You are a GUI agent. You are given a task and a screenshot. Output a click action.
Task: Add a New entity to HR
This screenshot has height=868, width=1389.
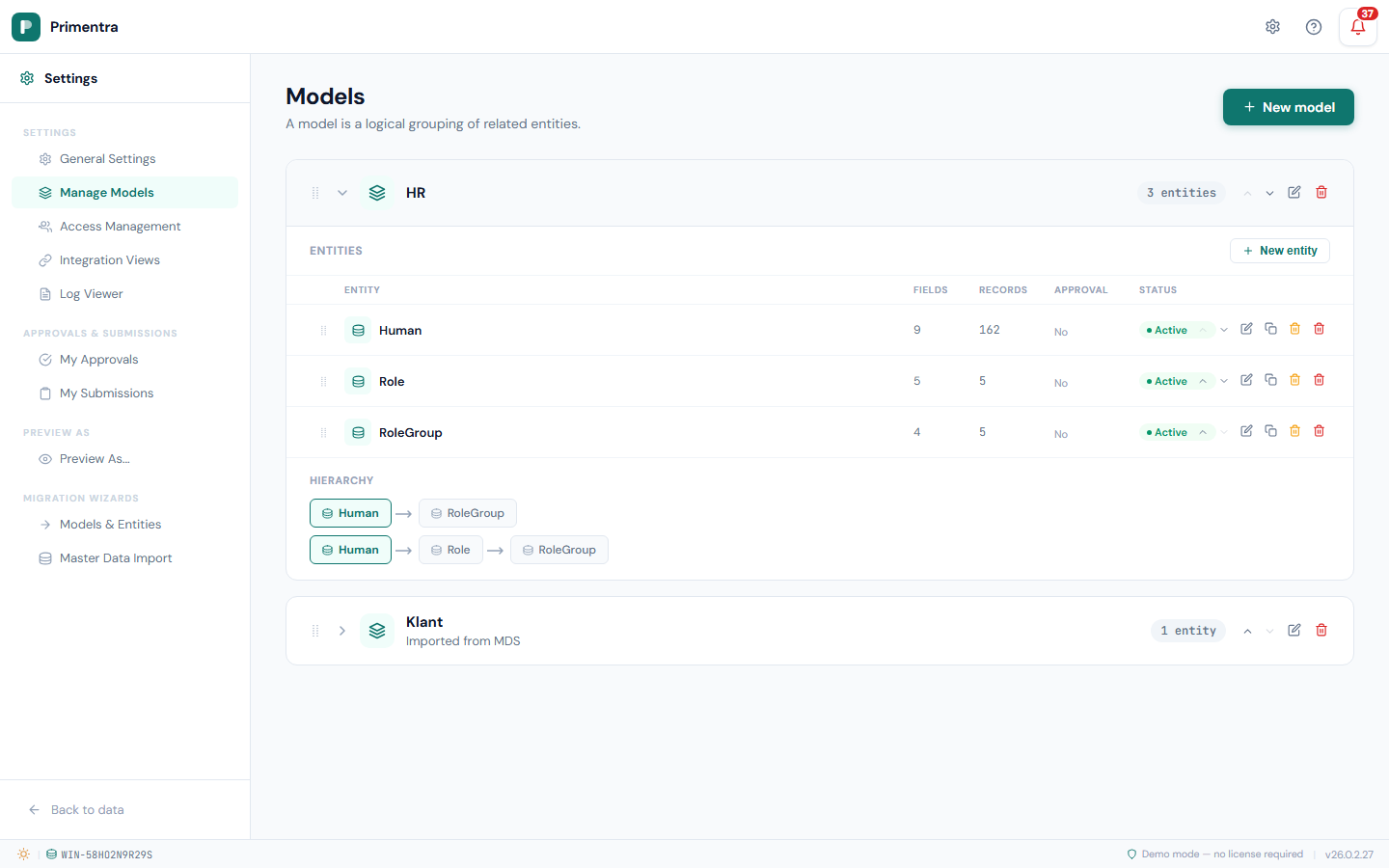(x=1280, y=250)
